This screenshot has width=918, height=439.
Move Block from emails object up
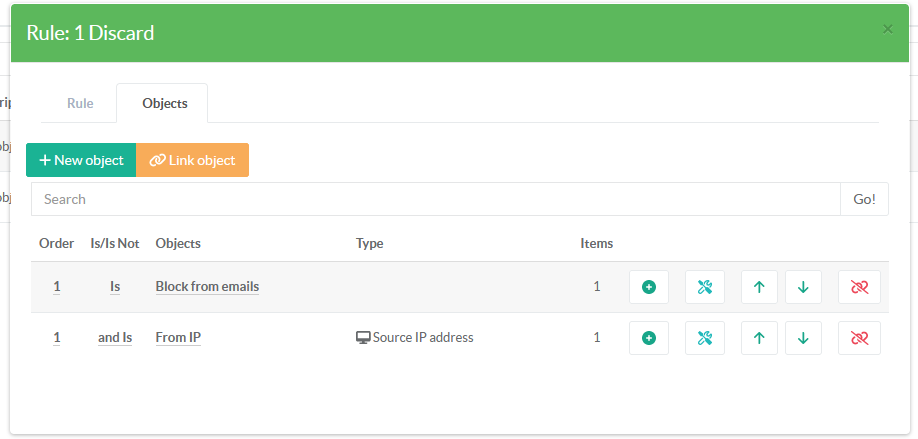759,287
